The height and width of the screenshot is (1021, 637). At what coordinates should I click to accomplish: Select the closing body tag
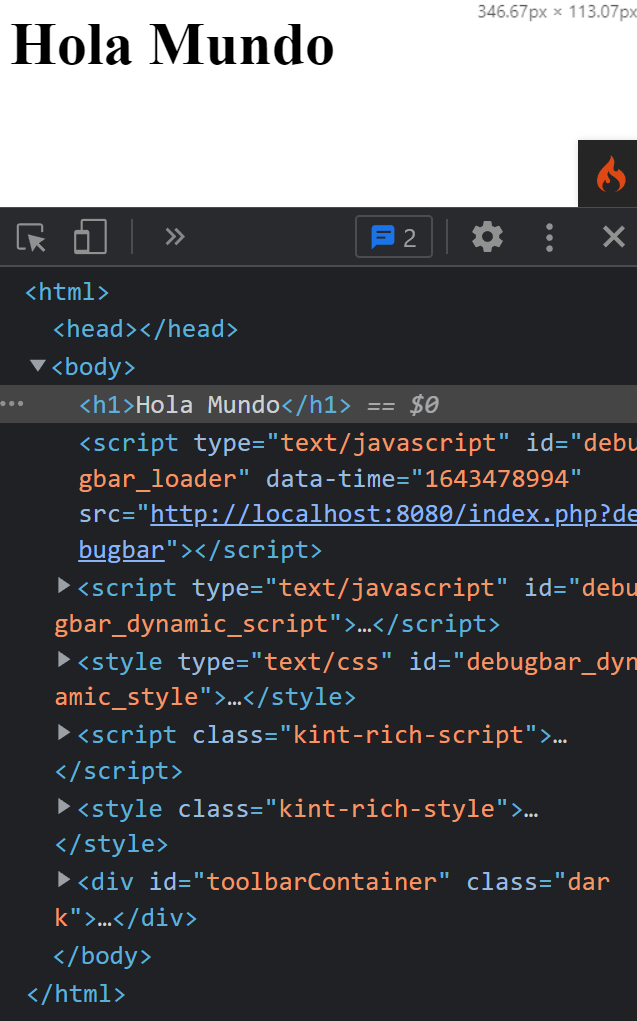(102, 956)
